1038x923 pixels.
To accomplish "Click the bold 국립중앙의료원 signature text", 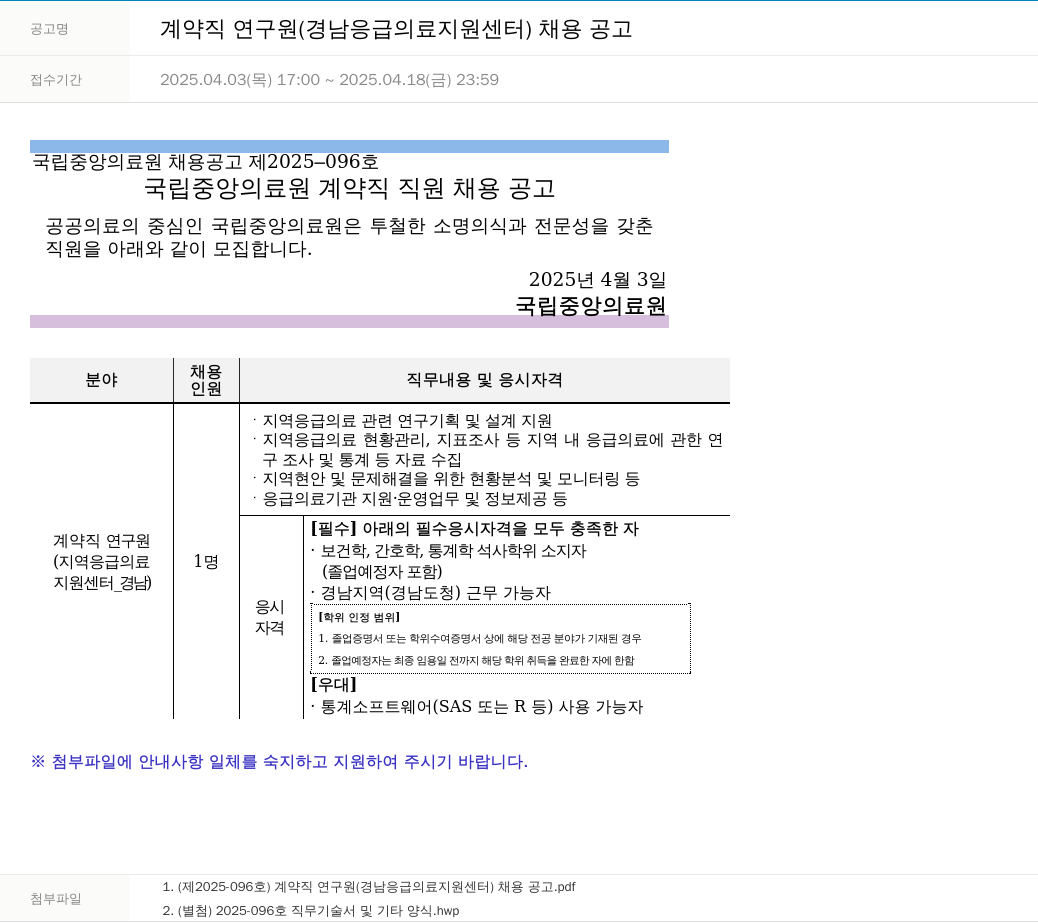I will tap(590, 305).
